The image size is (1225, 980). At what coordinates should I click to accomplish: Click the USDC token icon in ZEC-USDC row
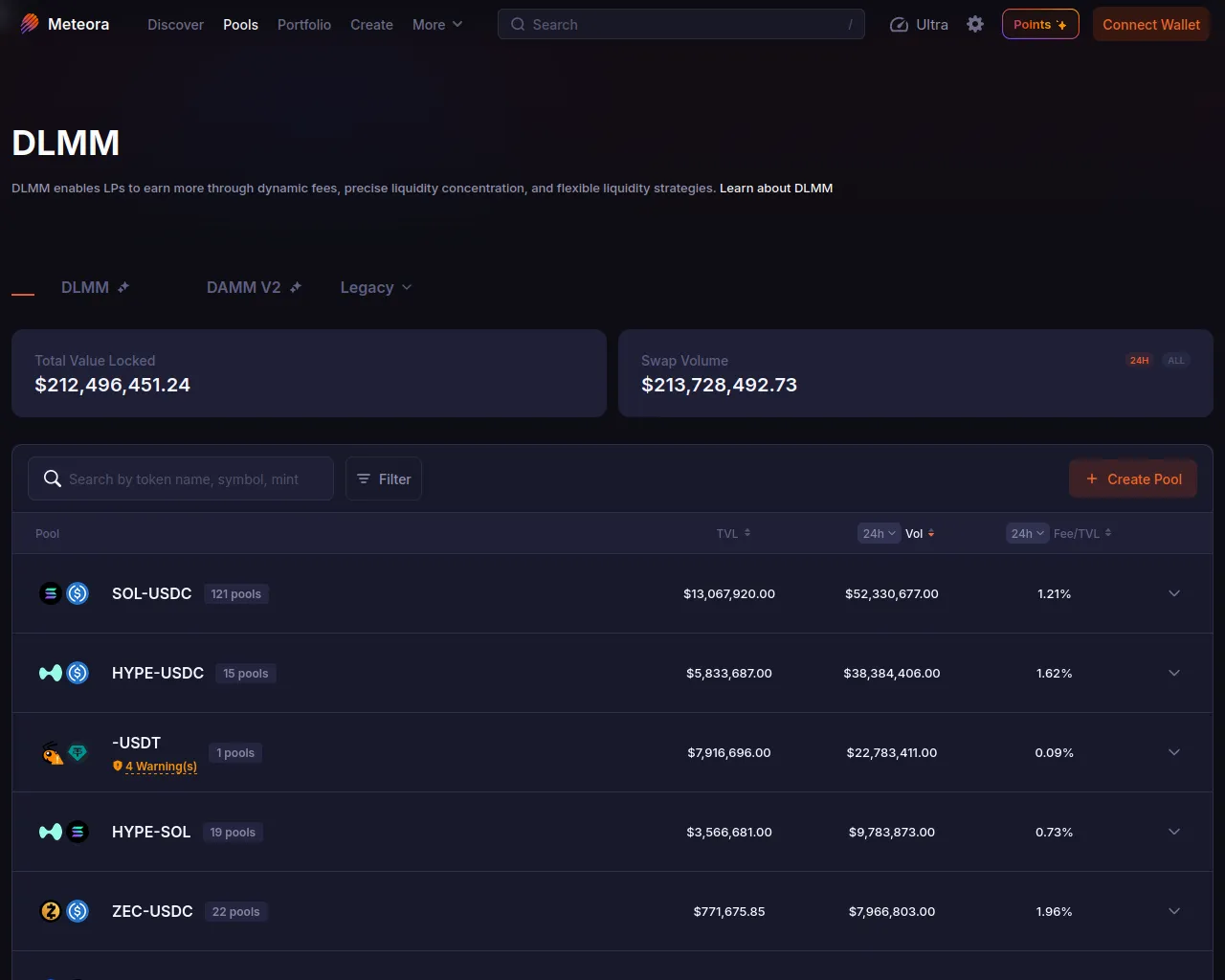pyautogui.click(x=78, y=911)
